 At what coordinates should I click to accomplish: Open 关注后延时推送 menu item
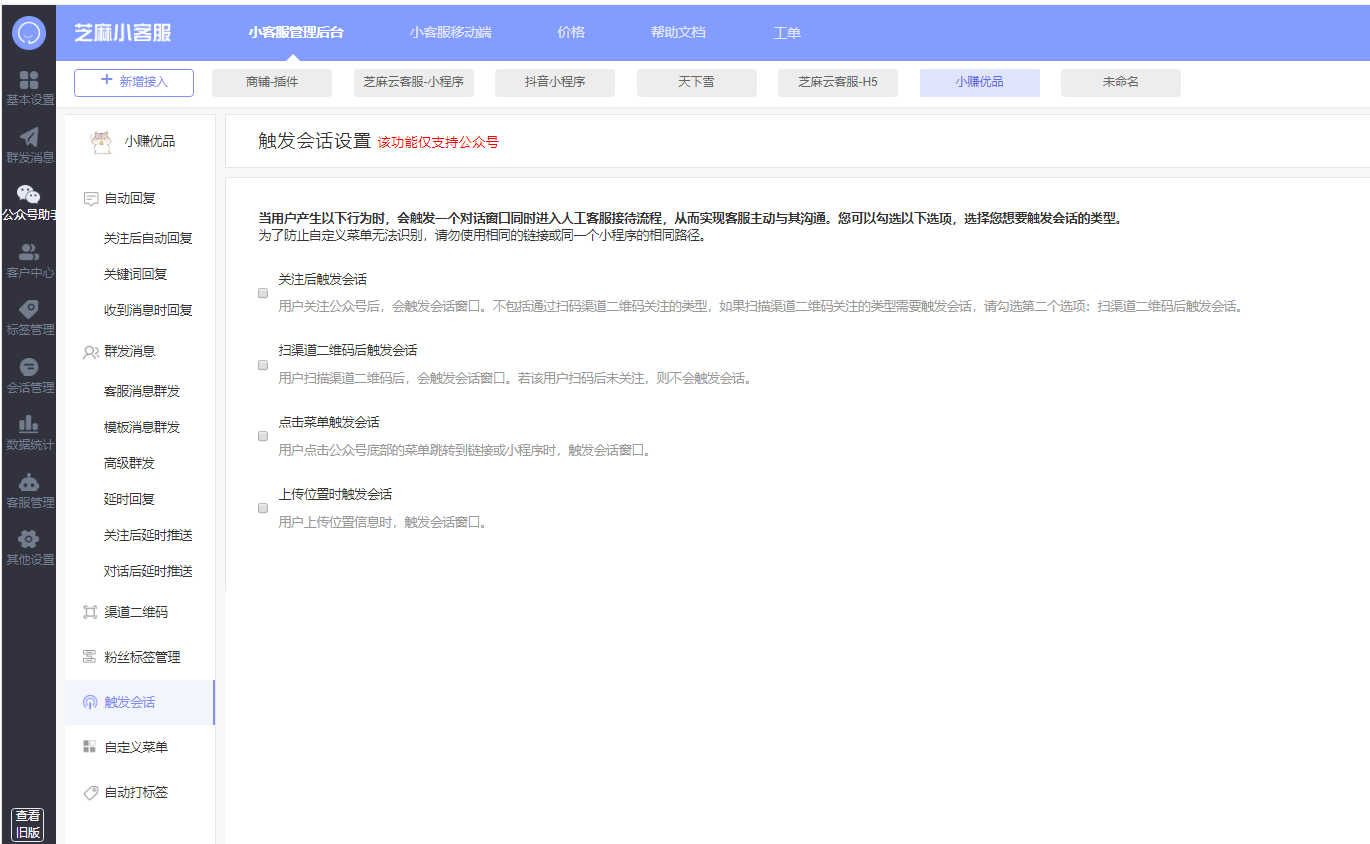148,535
